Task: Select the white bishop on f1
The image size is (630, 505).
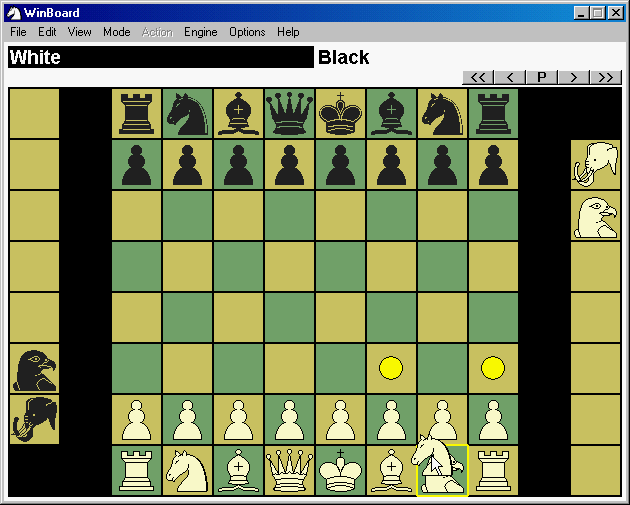Action: (x=391, y=470)
